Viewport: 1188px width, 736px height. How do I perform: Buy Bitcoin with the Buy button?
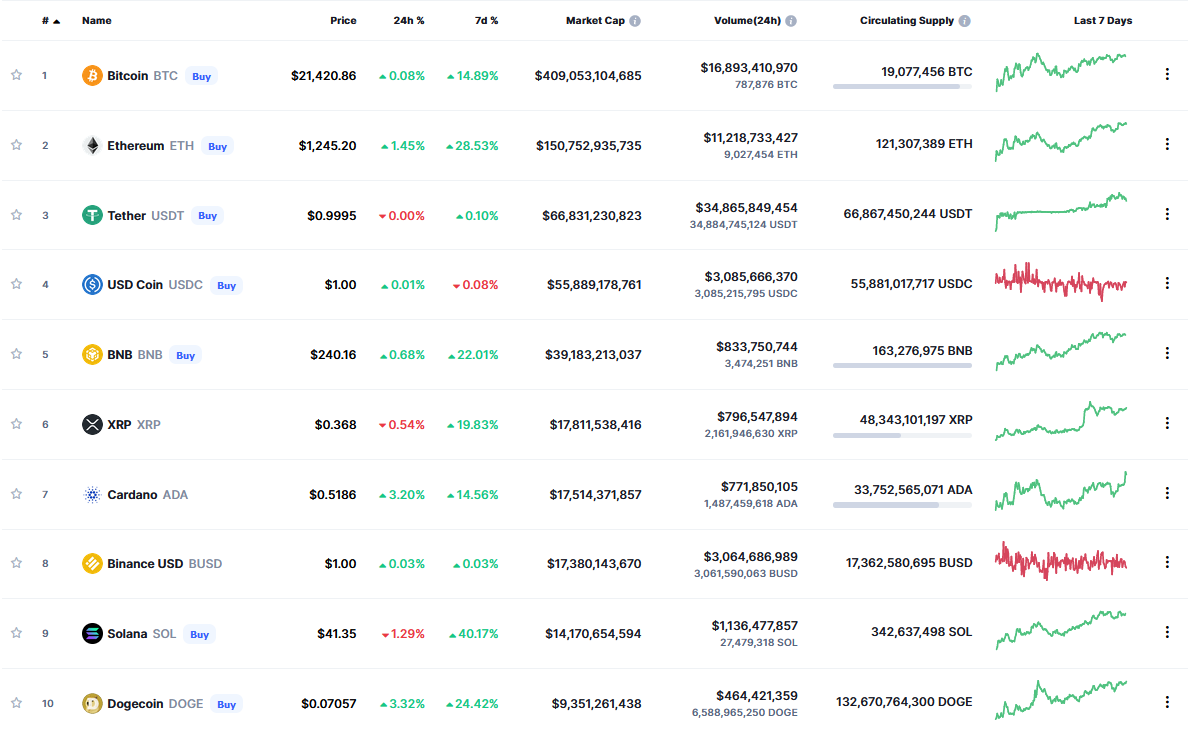(x=202, y=77)
